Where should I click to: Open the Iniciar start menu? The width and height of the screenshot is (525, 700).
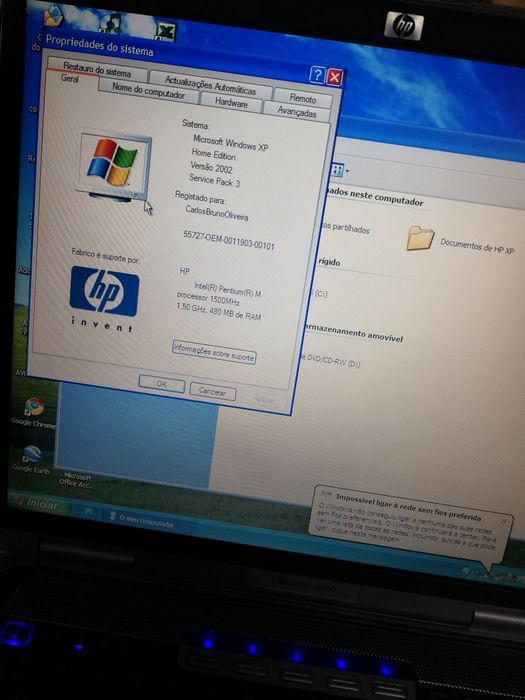(38, 504)
